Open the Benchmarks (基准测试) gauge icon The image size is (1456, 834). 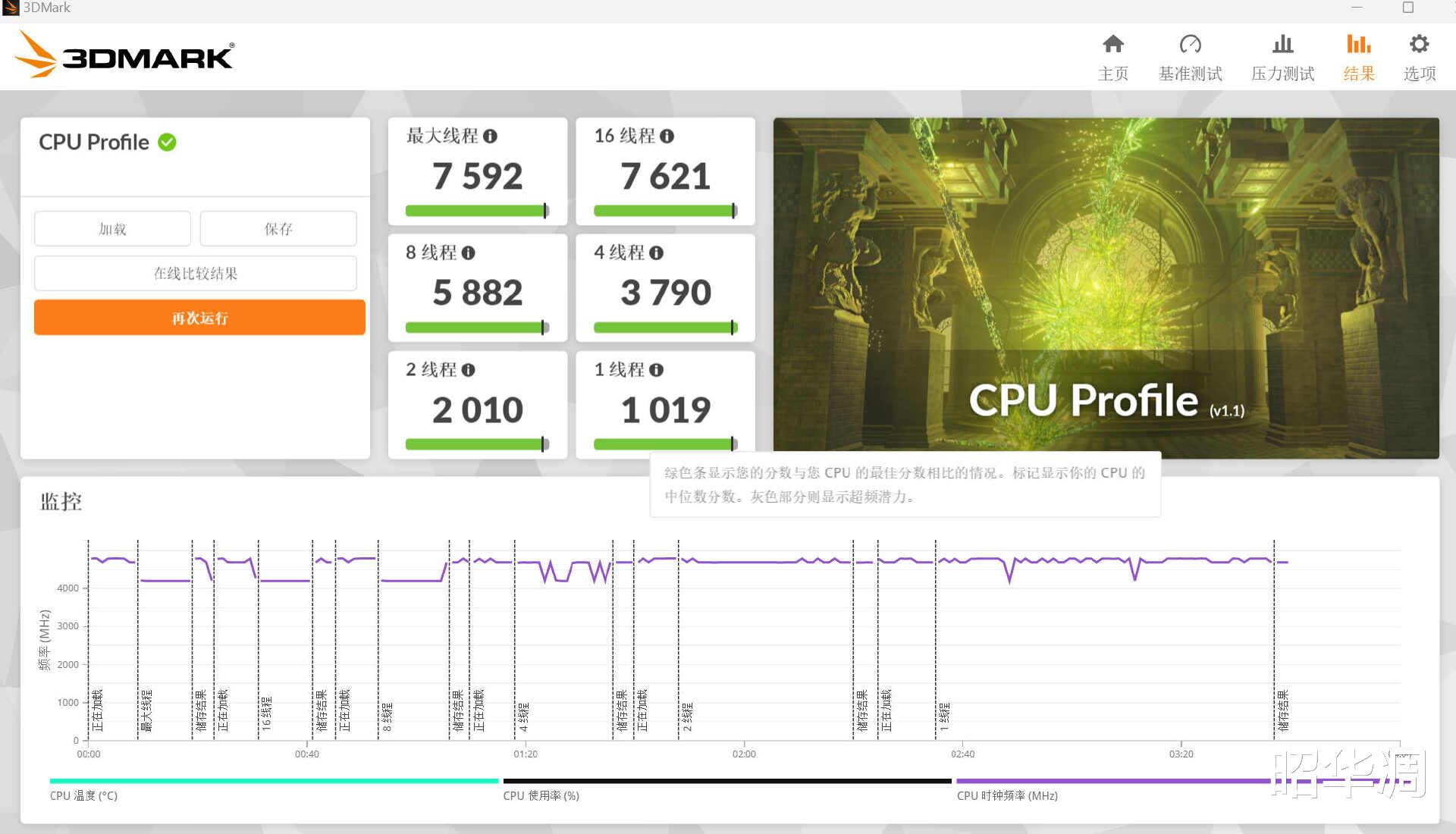[1190, 44]
